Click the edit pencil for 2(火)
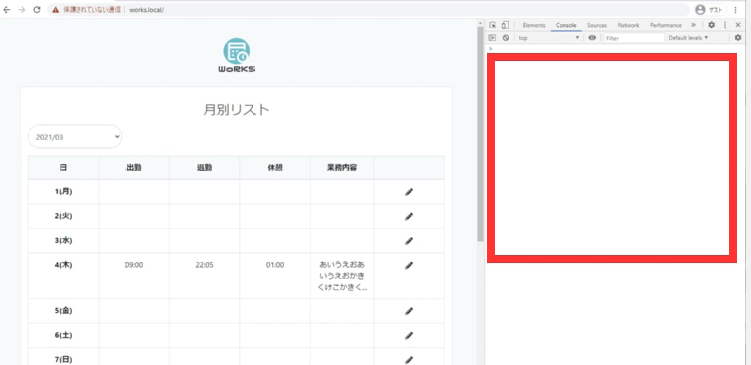Screen dimensions: 751x365 pos(409,217)
